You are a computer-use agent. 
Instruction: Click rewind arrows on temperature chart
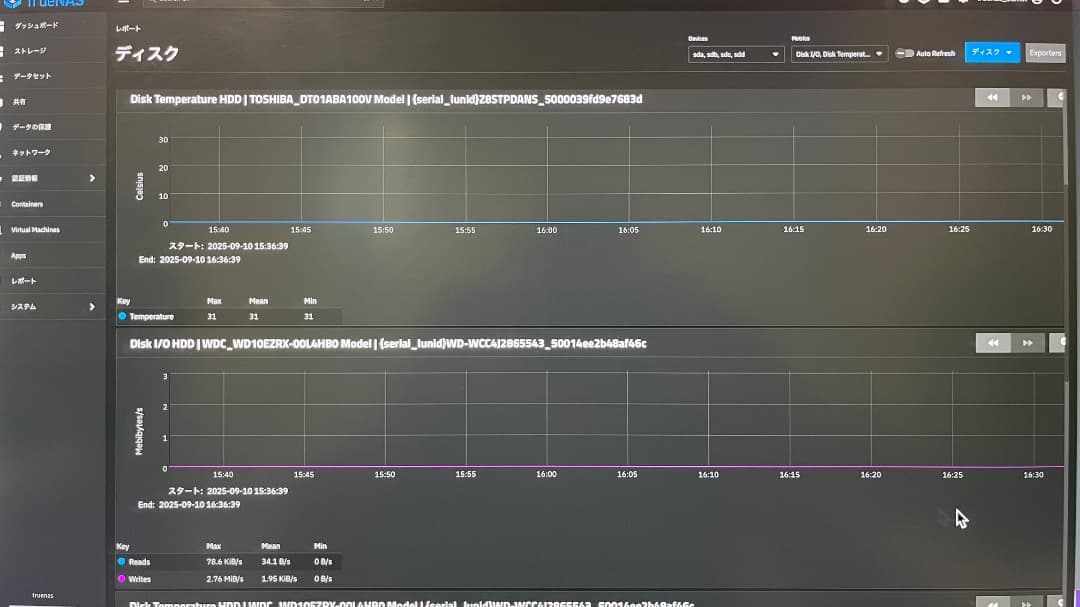coord(992,96)
